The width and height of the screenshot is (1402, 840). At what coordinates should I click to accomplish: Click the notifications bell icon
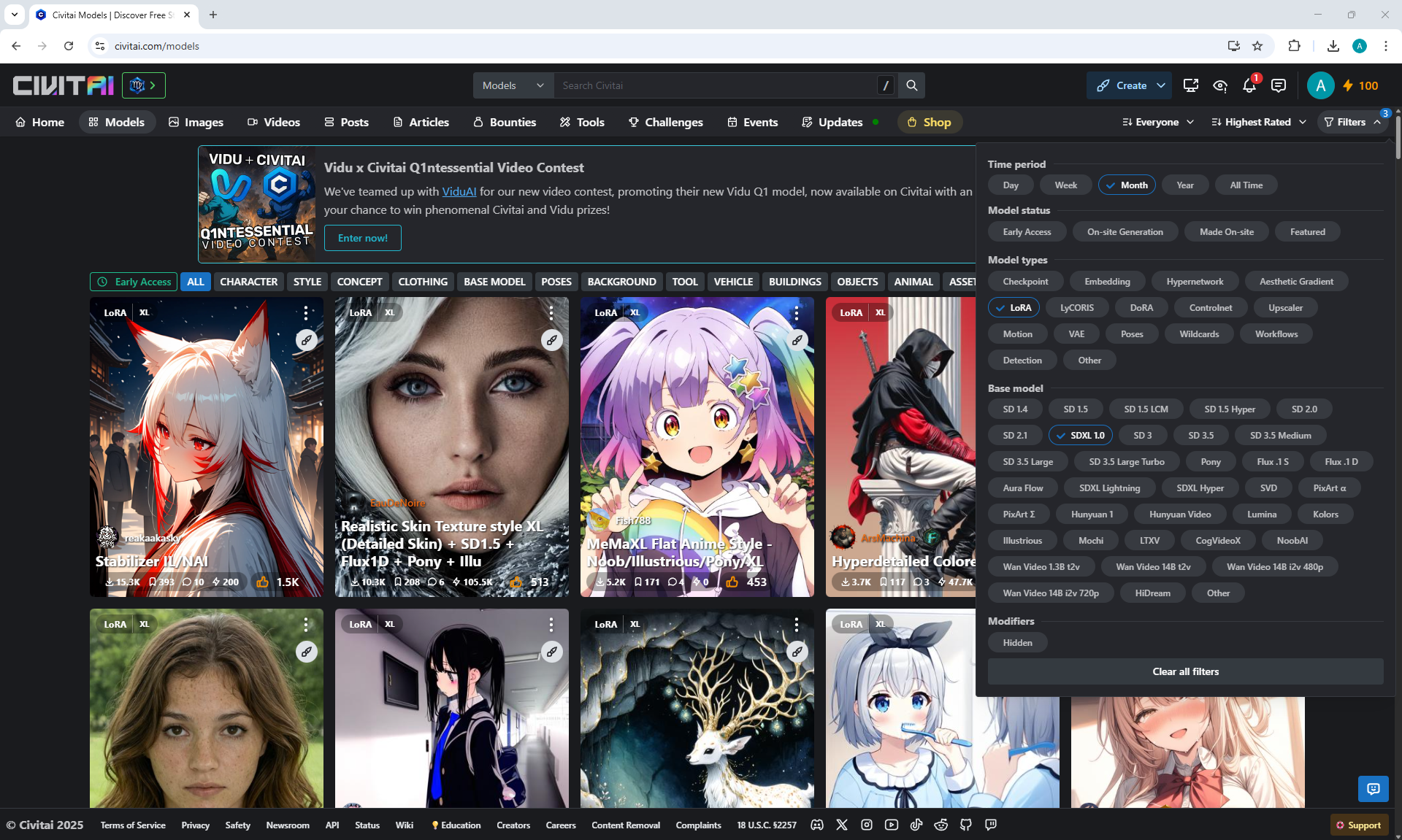pyautogui.click(x=1249, y=86)
